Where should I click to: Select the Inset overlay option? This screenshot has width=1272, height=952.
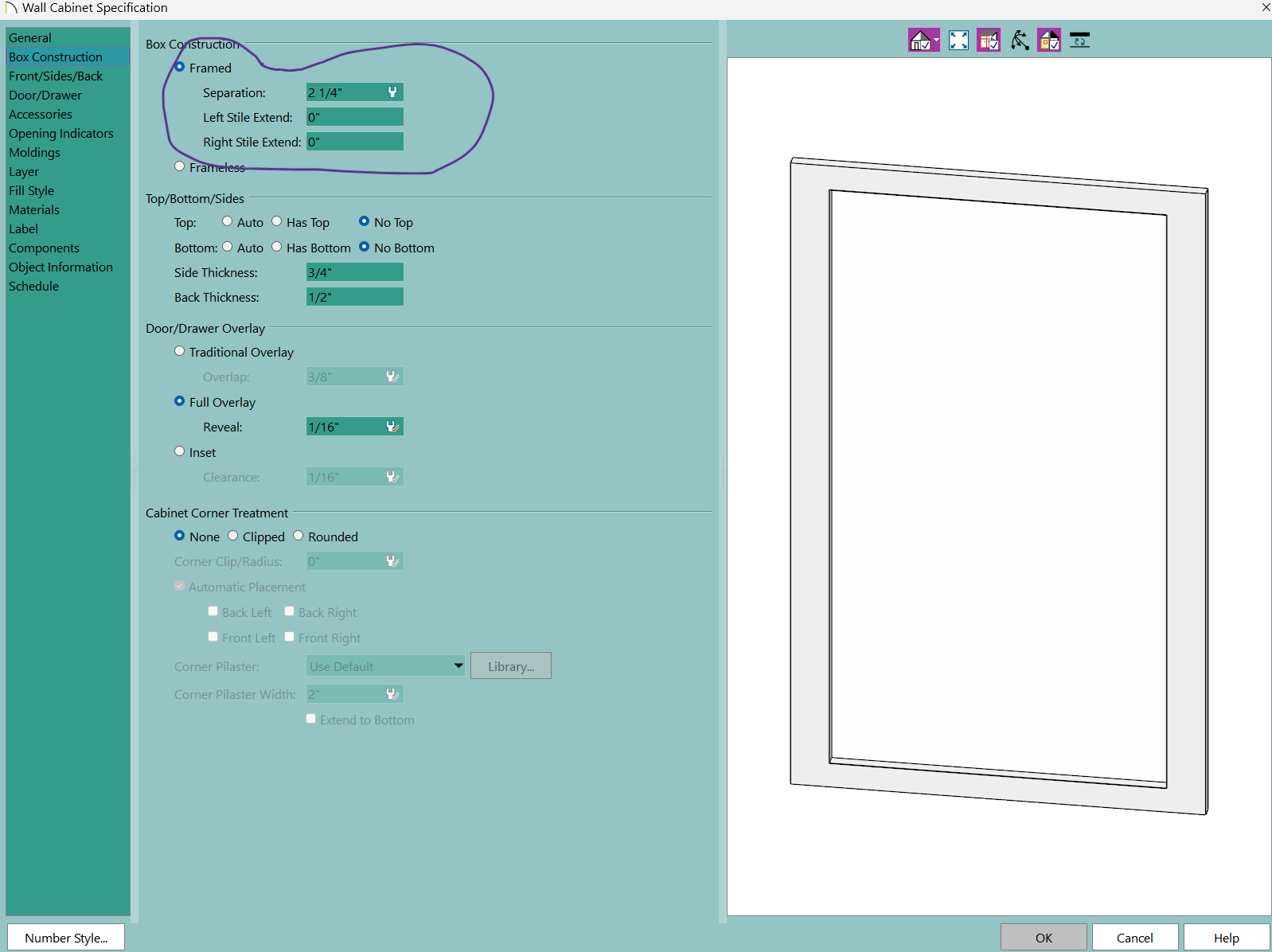180,451
